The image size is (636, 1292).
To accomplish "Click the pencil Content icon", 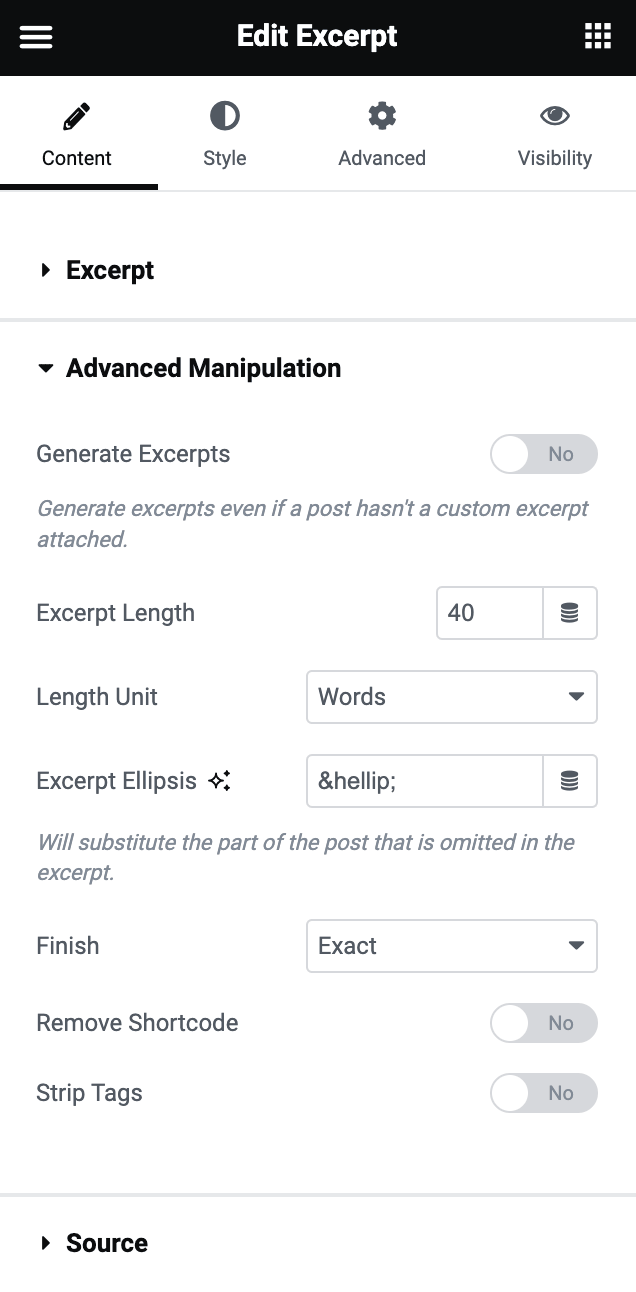I will point(76,117).
